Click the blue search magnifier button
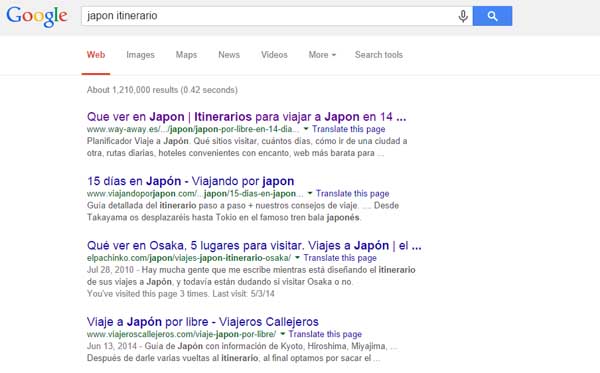The height and width of the screenshot is (373, 600). pyautogui.click(x=492, y=16)
